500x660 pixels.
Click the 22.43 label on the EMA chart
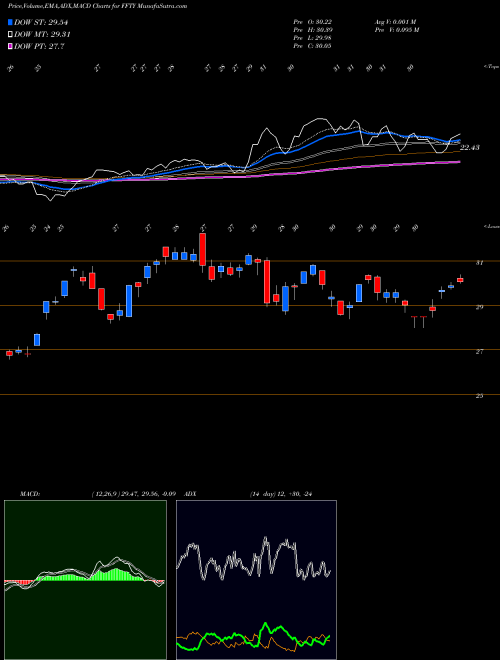point(470,147)
